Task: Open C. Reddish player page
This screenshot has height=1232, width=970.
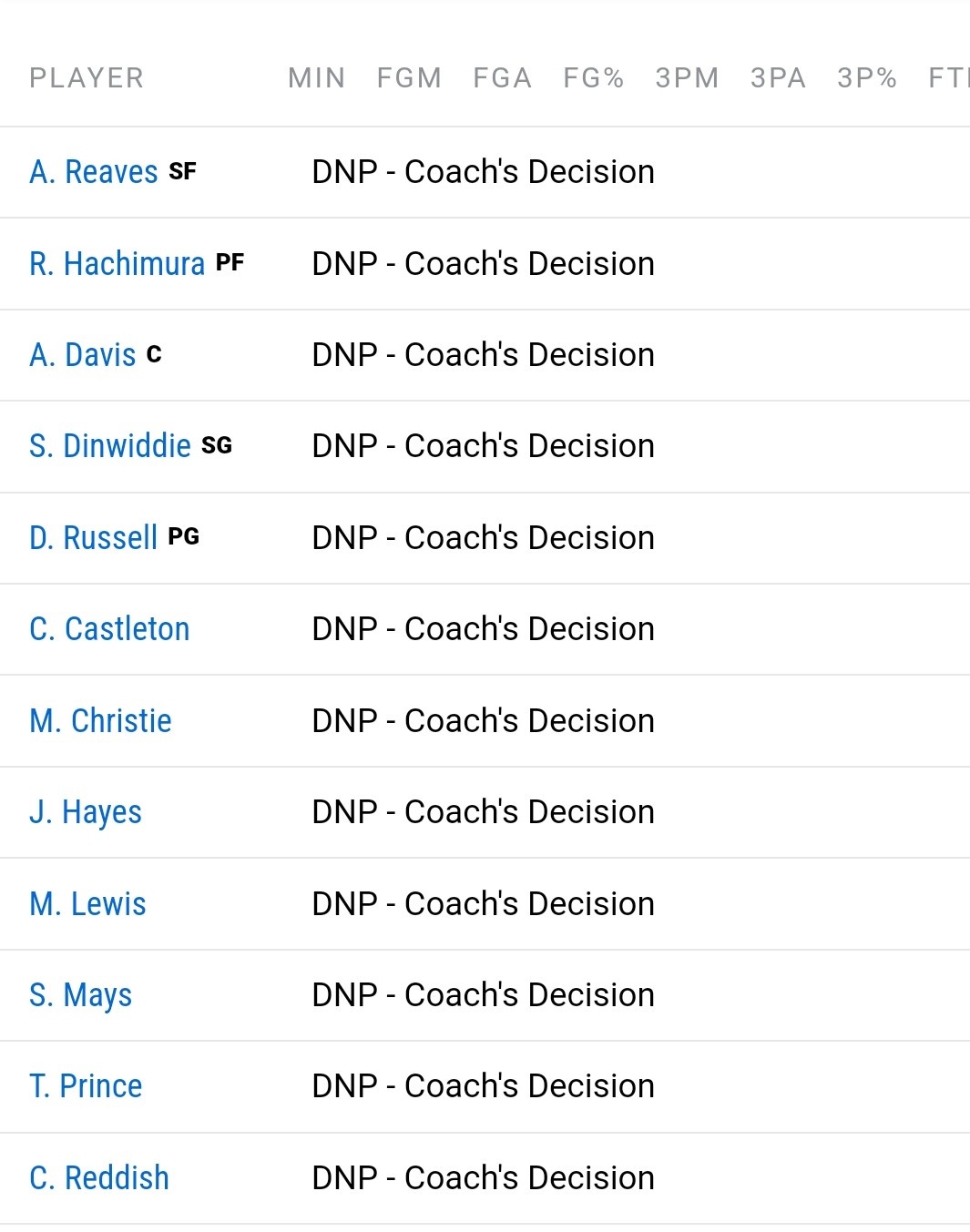Action: click(99, 1178)
